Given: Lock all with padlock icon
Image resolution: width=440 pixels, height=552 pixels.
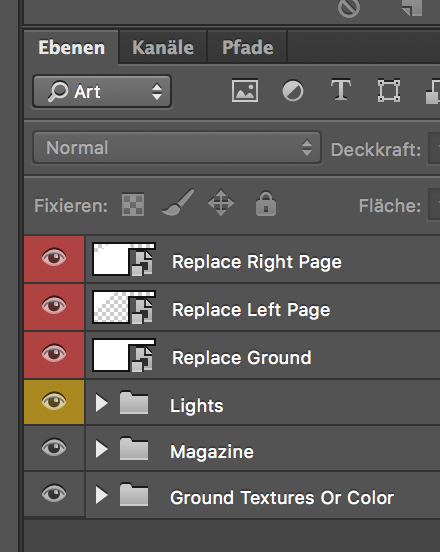Looking at the screenshot, I should 266,203.
